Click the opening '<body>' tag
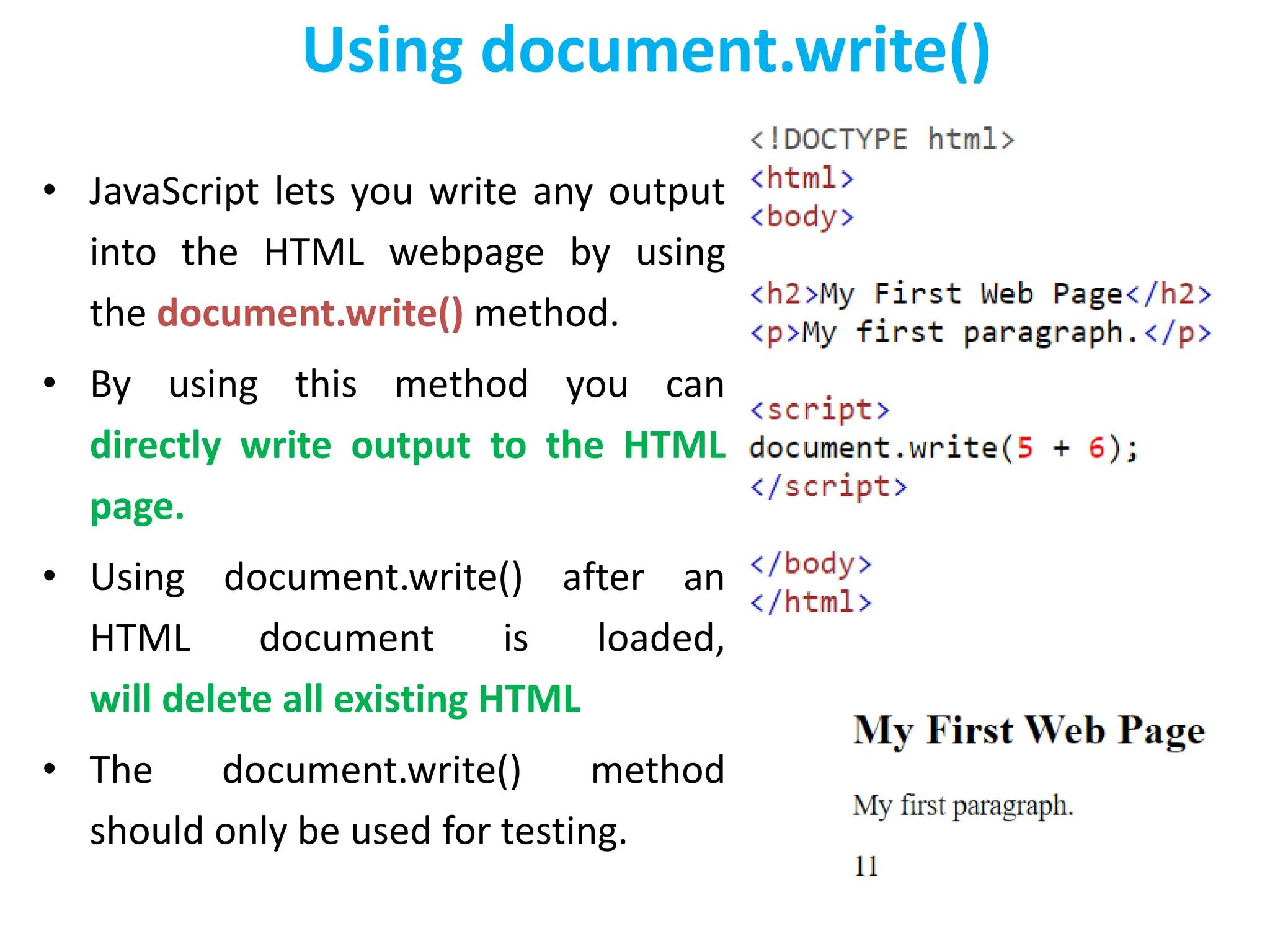The width and height of the screenshot is (1270, 952). 802,218
